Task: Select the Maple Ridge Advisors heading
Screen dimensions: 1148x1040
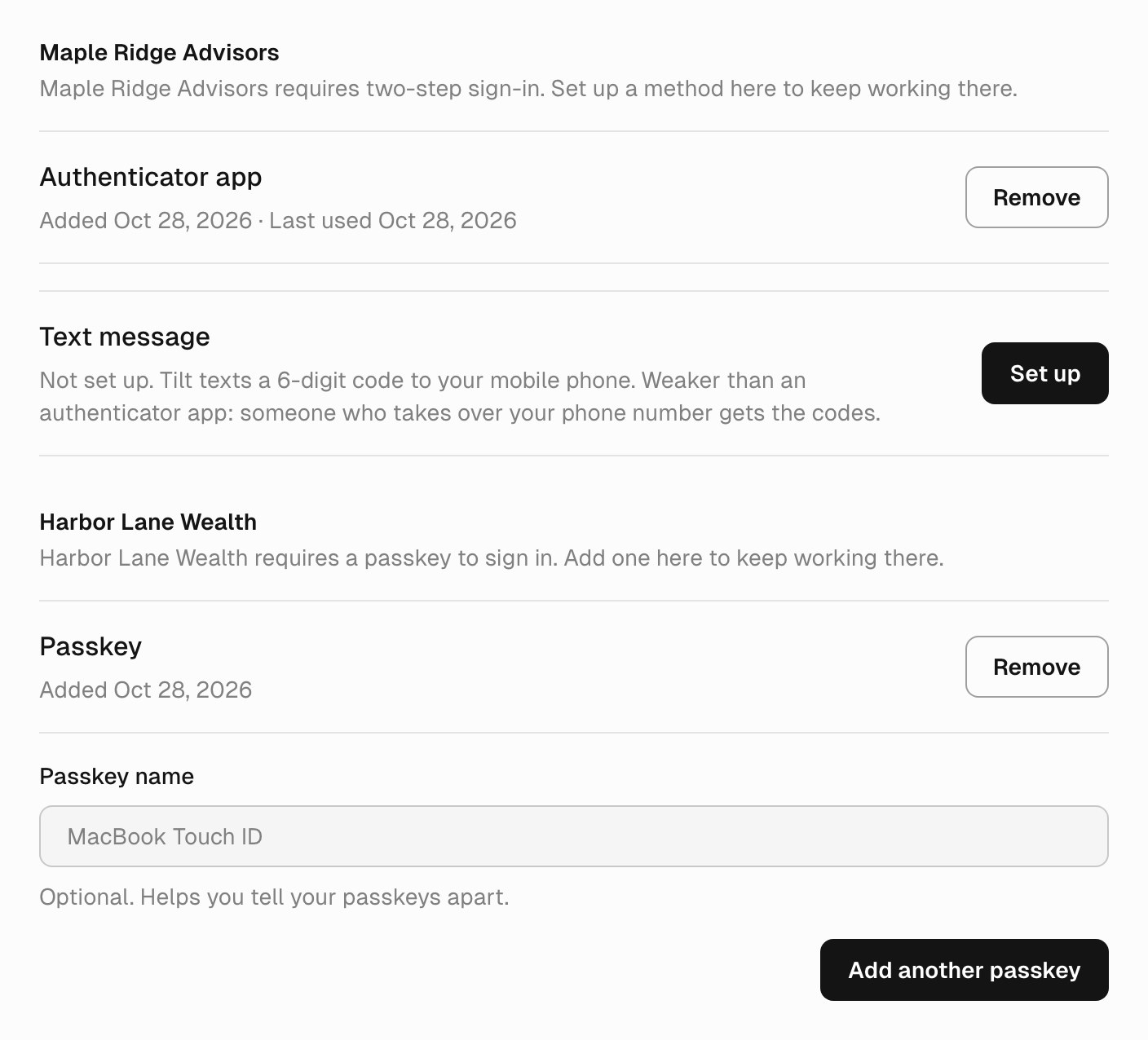Action: pyautogui.click(x=159, y=53)
